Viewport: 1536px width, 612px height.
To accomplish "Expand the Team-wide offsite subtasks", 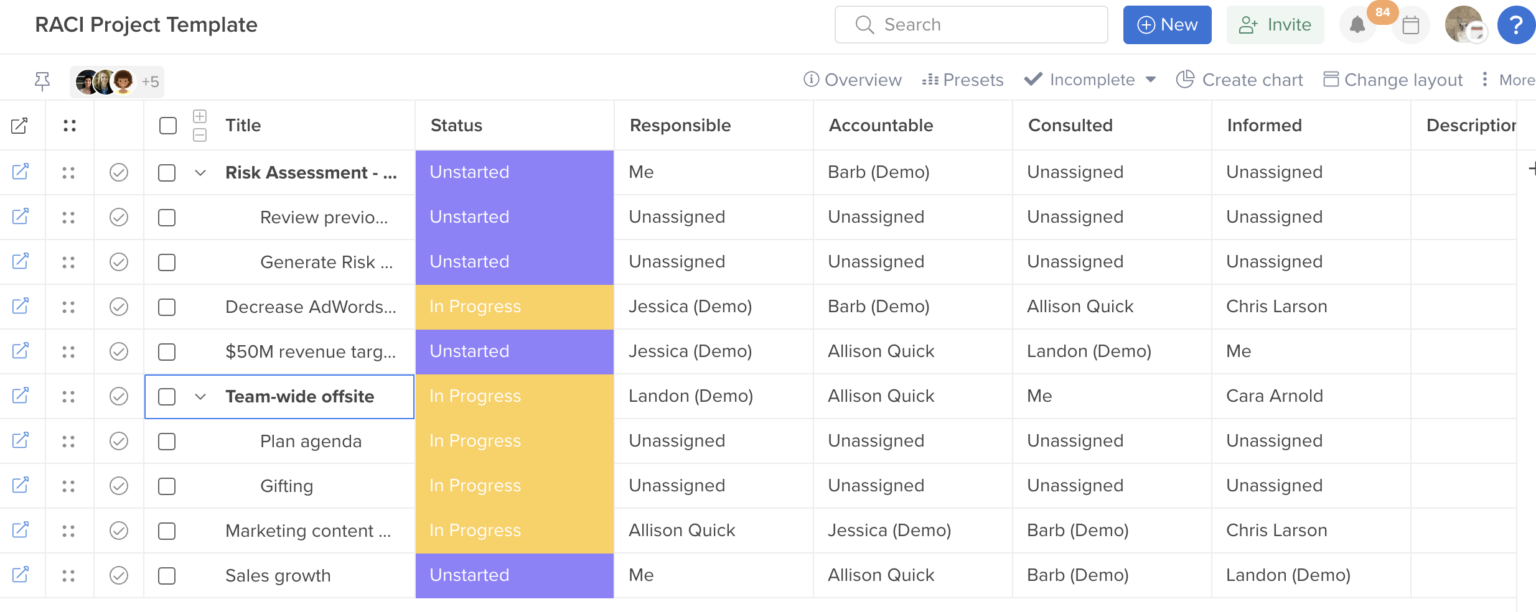I will pos(199,396).
